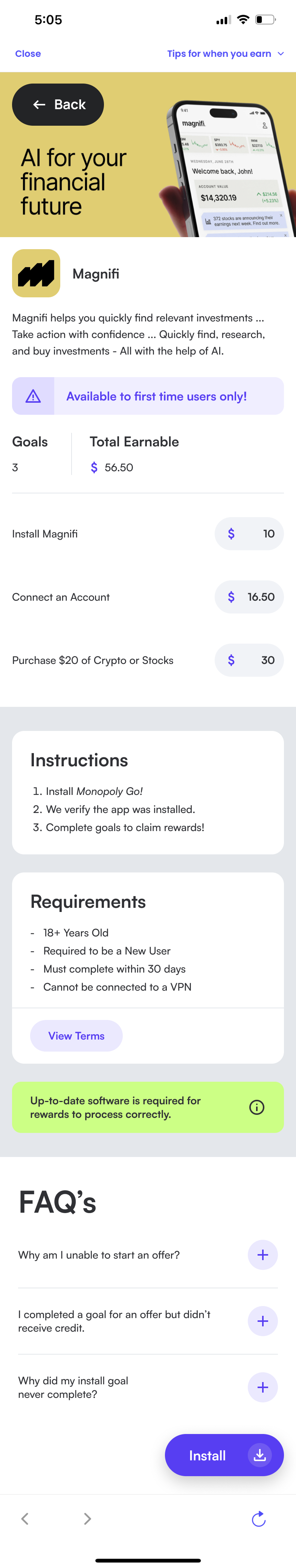Tap the phone mockup image in banner
Viewport: 296px width, 1568px height.
(232, 171)
